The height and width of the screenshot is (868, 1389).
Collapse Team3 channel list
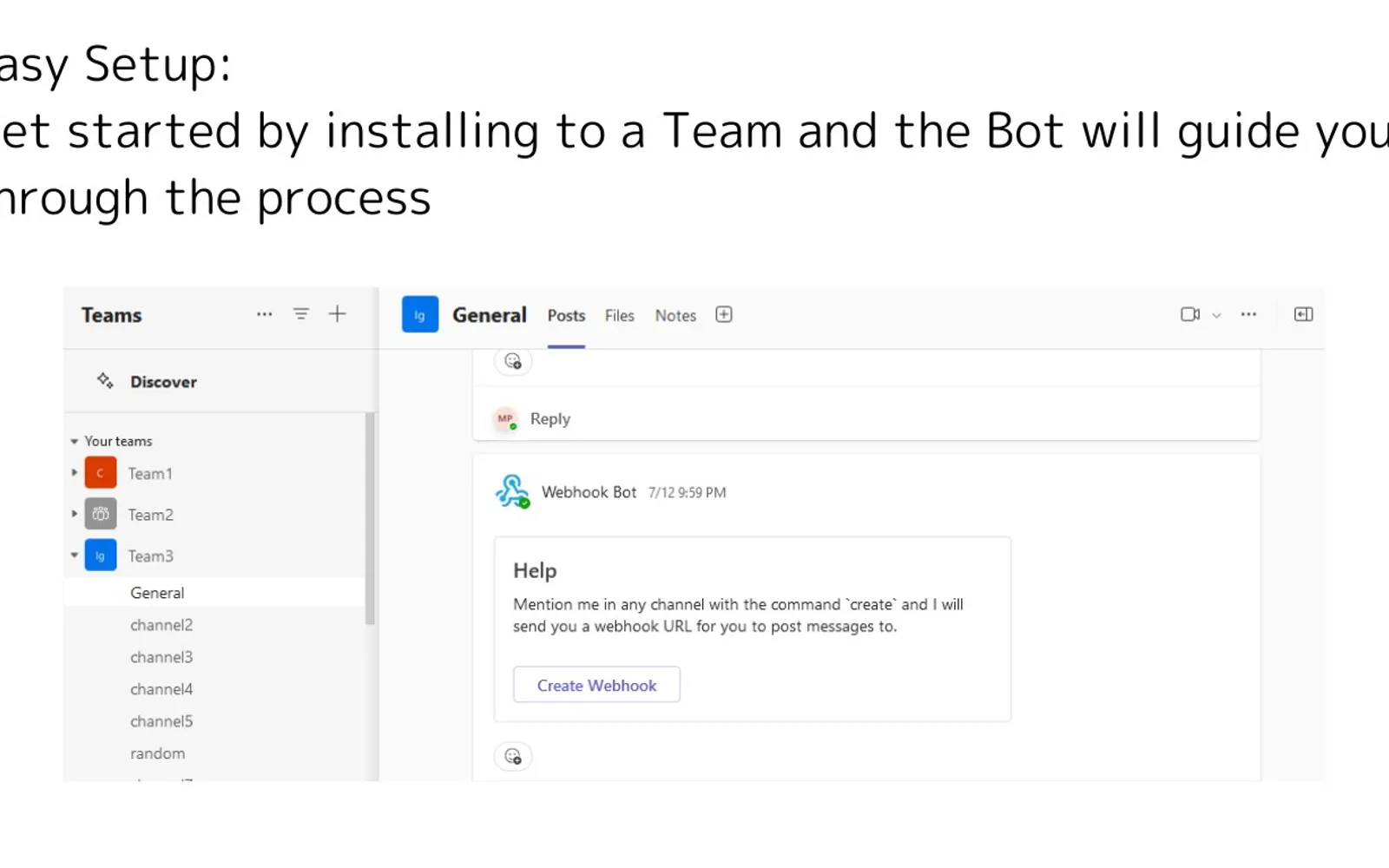74,556
